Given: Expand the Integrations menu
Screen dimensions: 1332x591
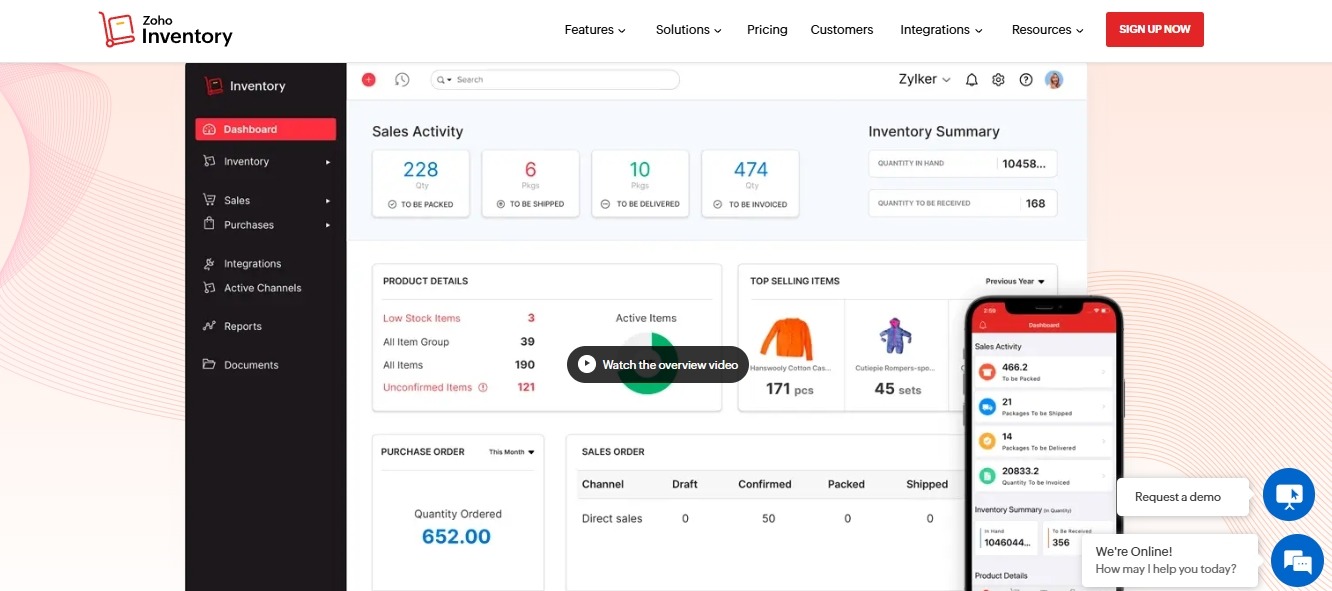Looking at the screenshot, I should coord(941,30).
